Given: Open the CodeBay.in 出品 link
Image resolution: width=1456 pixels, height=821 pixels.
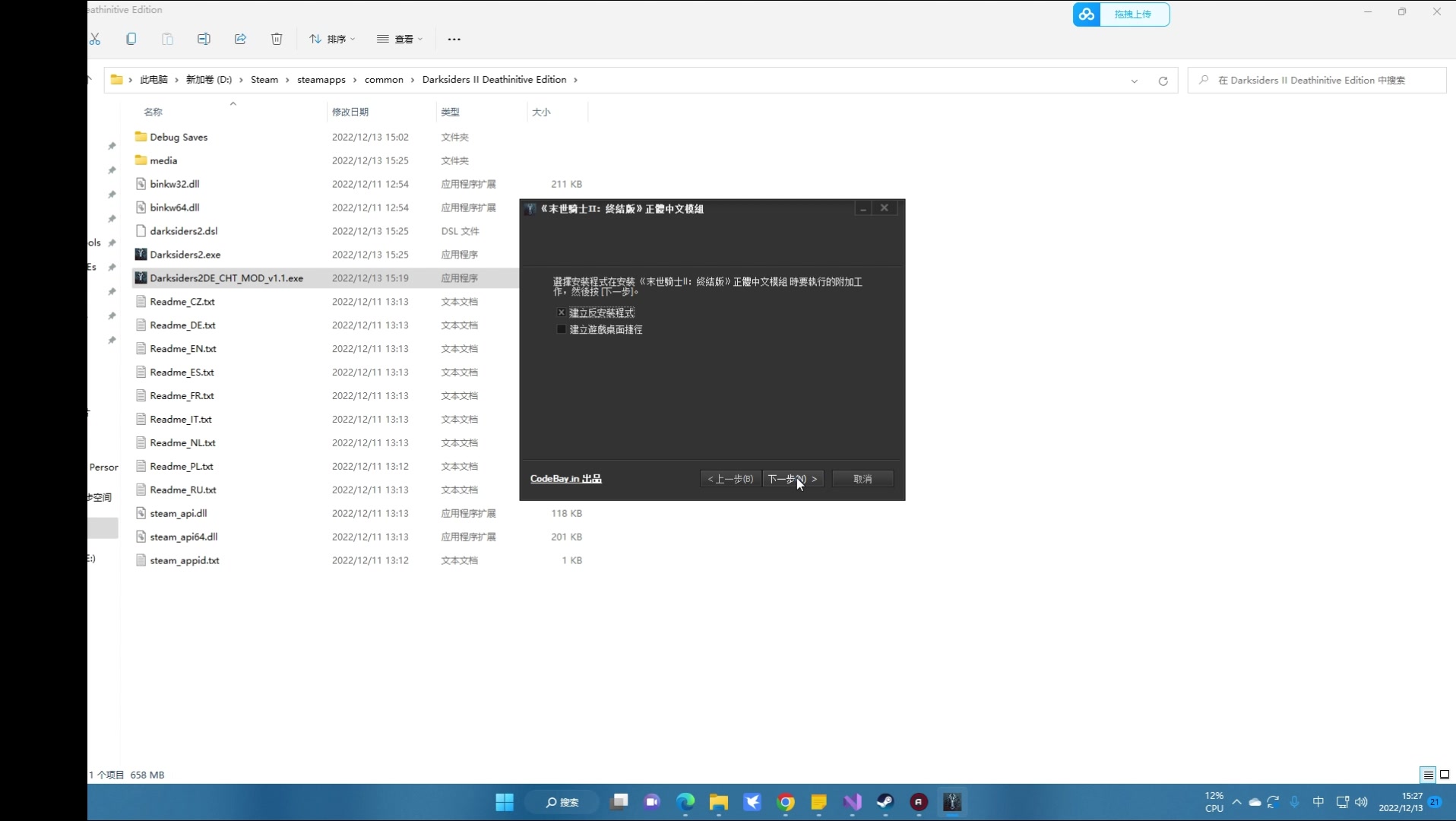Looking at the screenshot, I should tap(566, 479).
